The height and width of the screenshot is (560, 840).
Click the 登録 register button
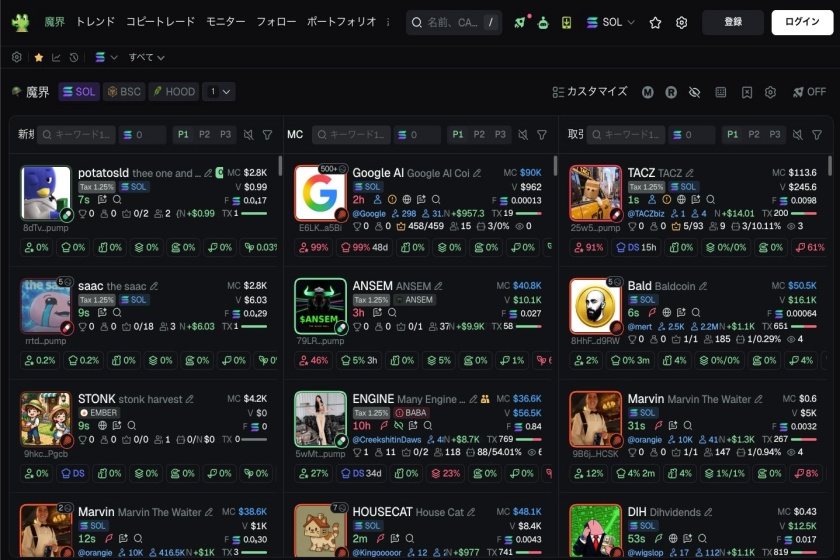point(733,22)
